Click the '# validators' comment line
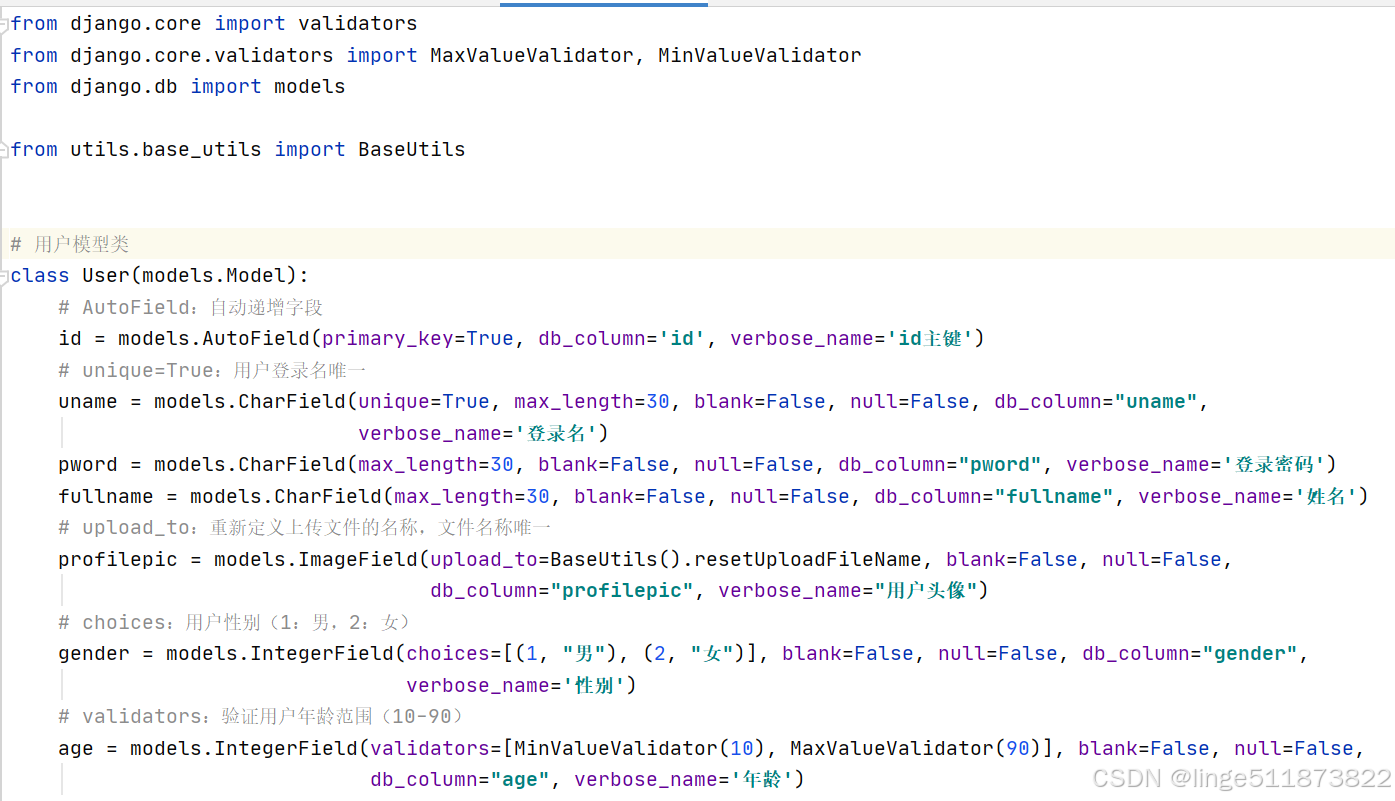1395x801 pixels. click(x=260, y=716)
